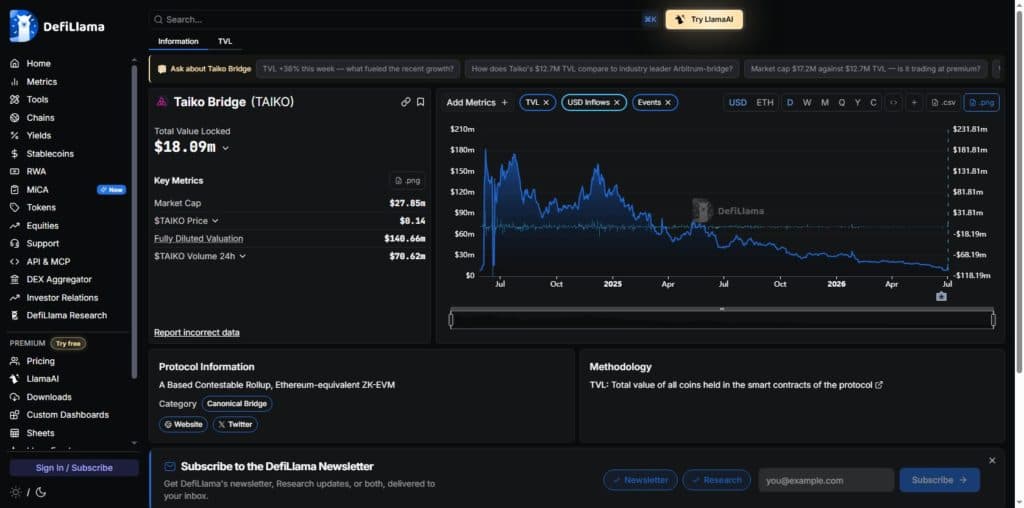This screenshot has height=508, width=1024.
Task: Remove the TVL metric chip
Action: [x=546, y=103]
